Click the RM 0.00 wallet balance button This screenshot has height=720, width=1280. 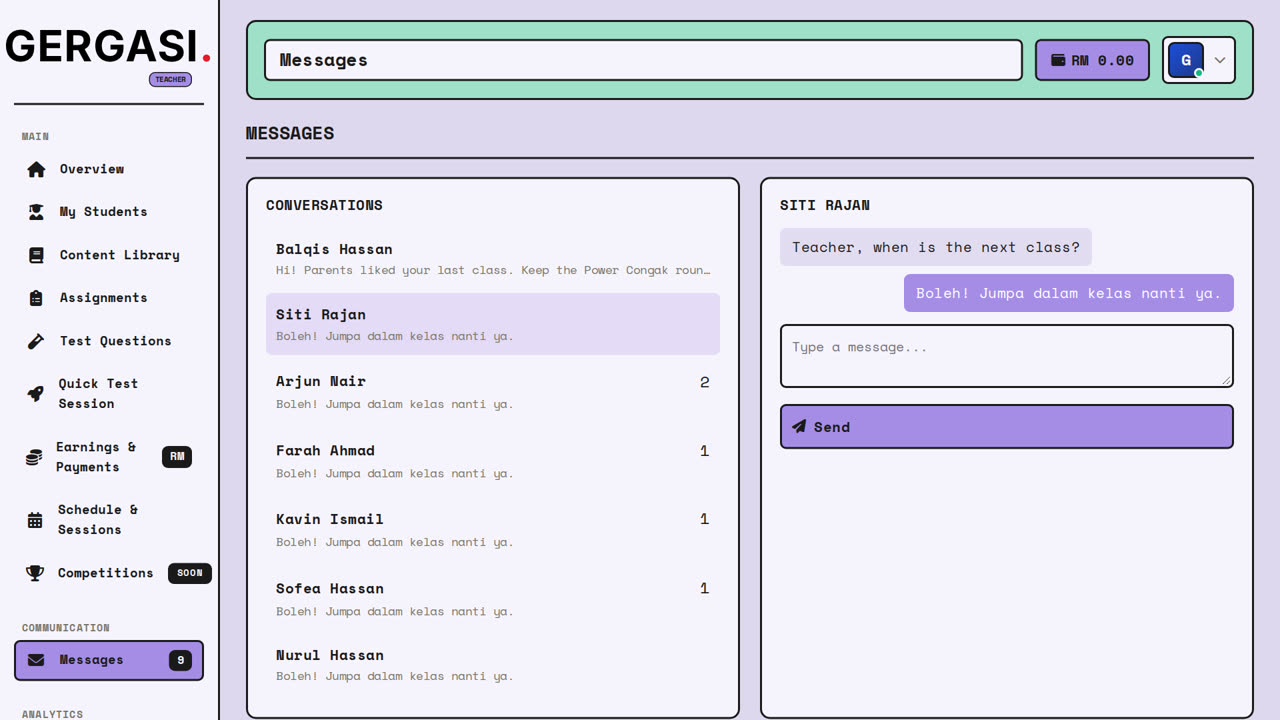tap(1092, 60)
